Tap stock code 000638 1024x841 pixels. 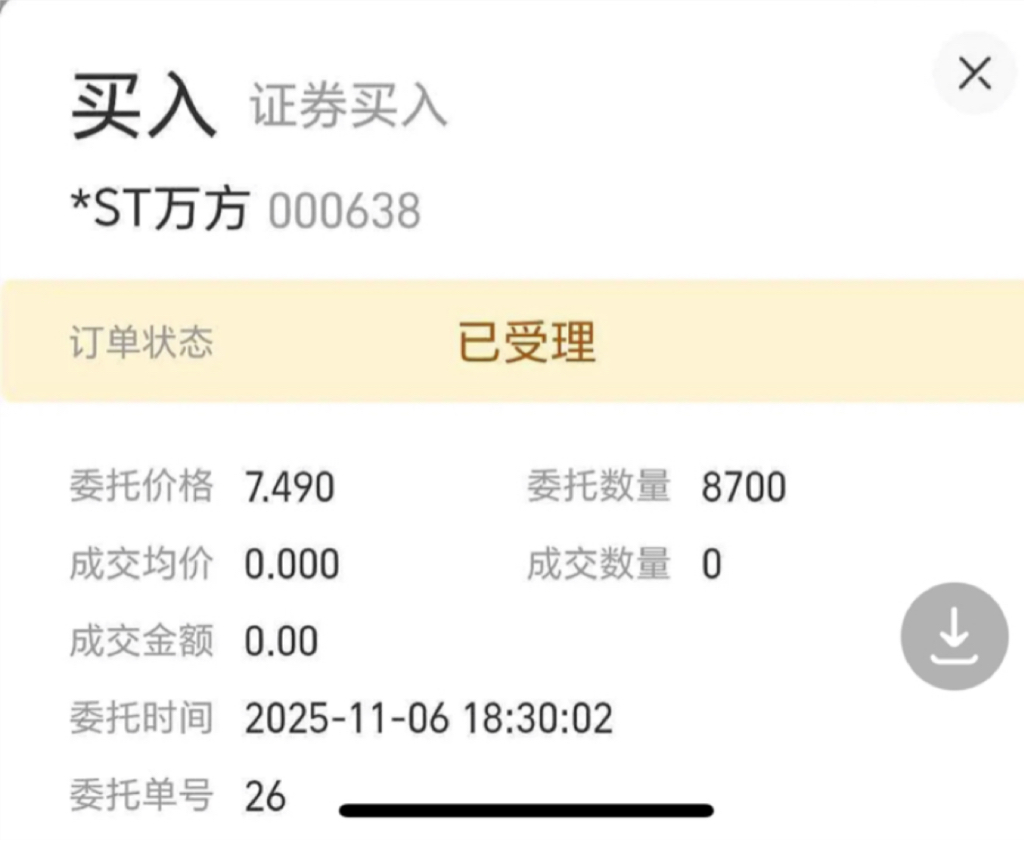point(344,211)
